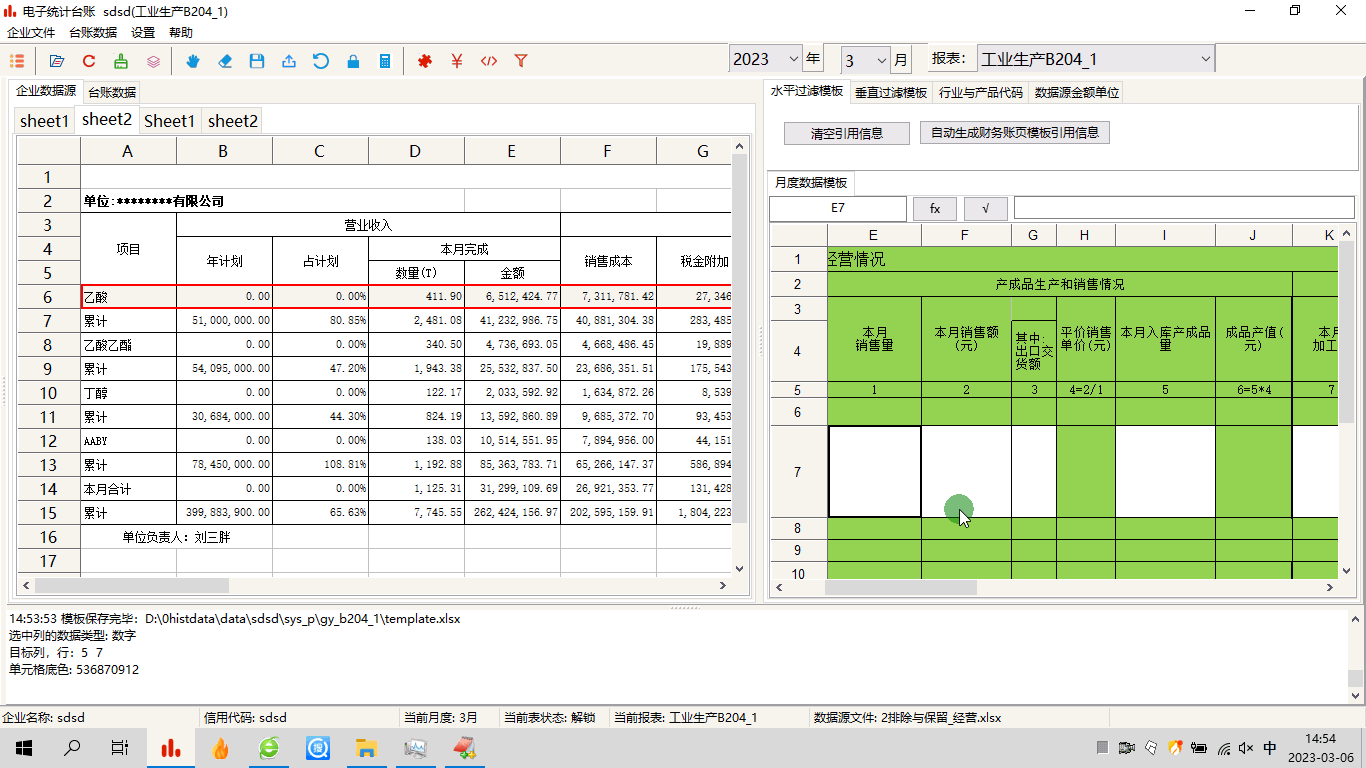
Task: Switch to the 垂直过滤模板 tab
Action: tap(891, 92)
